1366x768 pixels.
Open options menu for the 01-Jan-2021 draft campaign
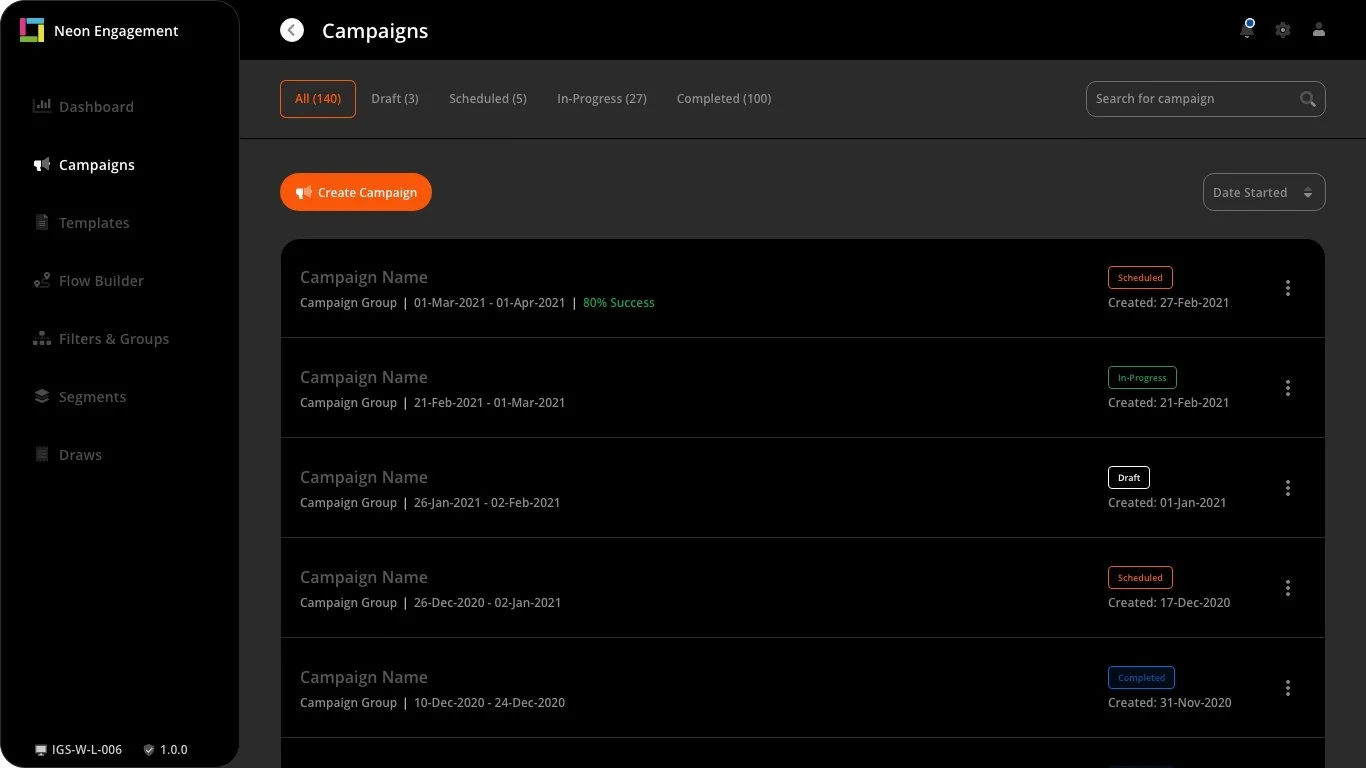1288,488
